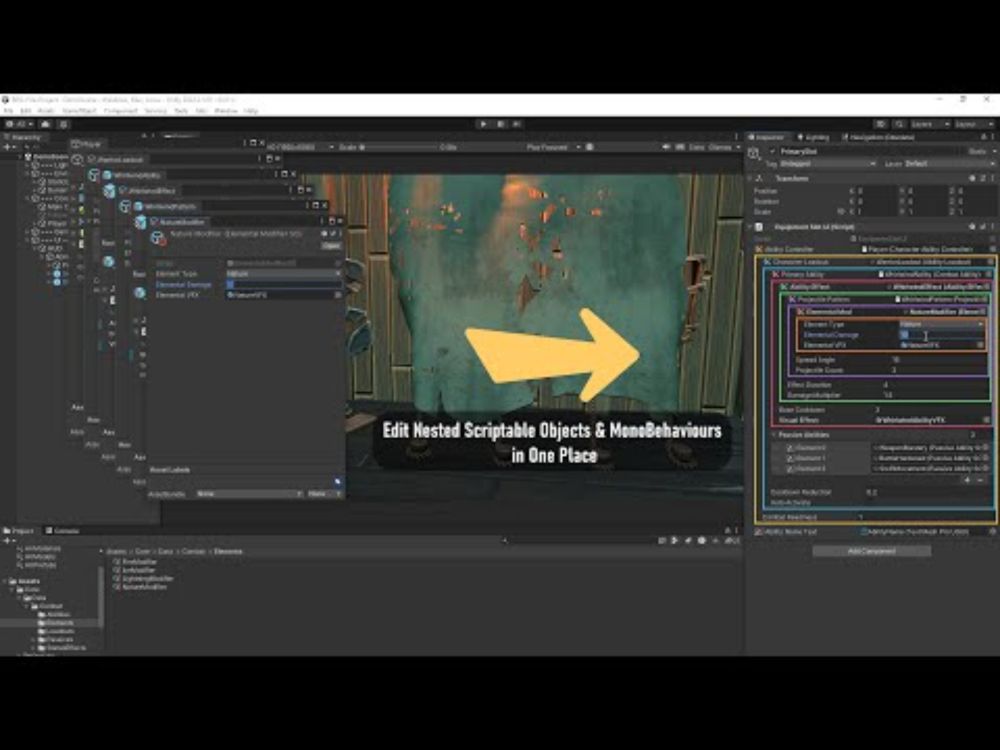Switch to the Navigation tab
The image size is (1000, 750).
click(878, 137)
